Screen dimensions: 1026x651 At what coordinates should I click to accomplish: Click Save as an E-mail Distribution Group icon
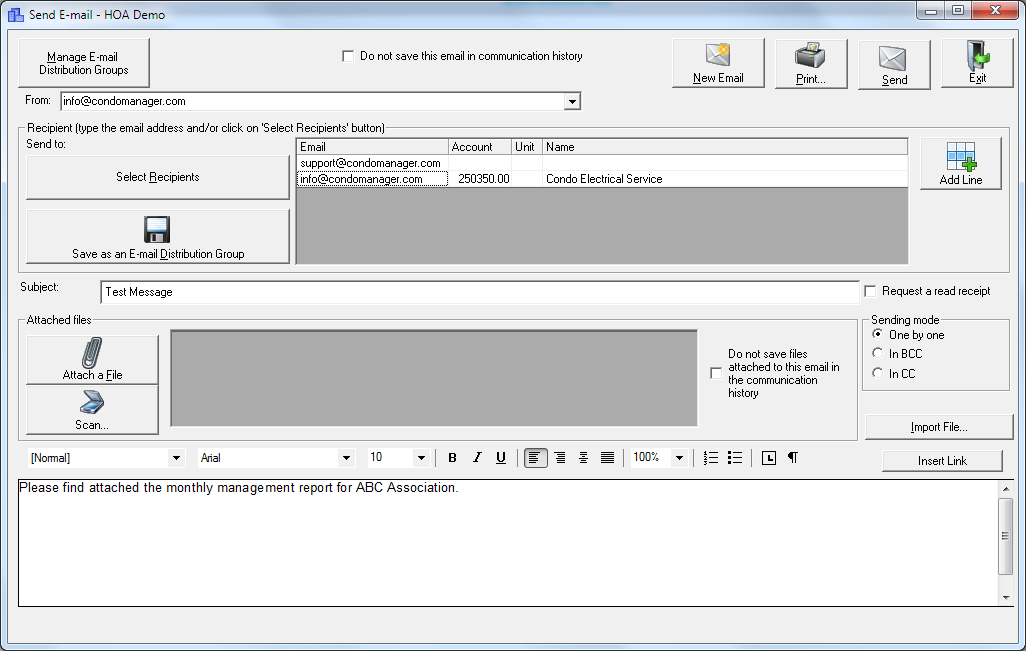[x=156, y=229]
